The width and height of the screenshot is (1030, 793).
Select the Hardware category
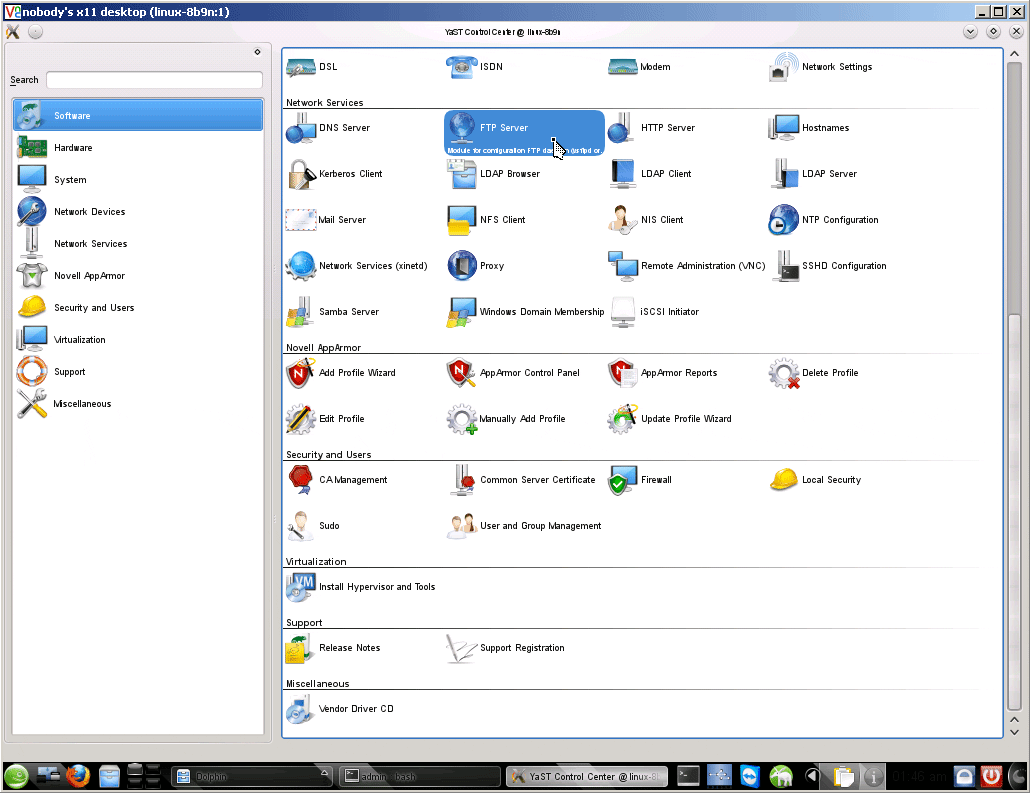(138, 148)
